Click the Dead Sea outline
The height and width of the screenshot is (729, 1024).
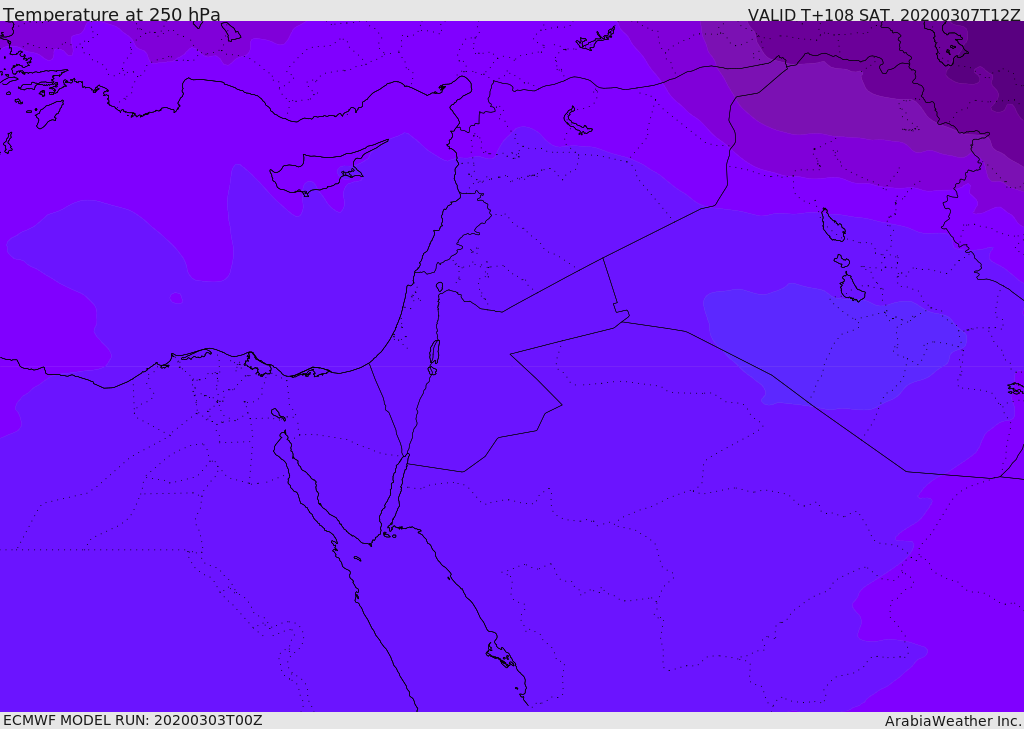(x=434, y=353)
